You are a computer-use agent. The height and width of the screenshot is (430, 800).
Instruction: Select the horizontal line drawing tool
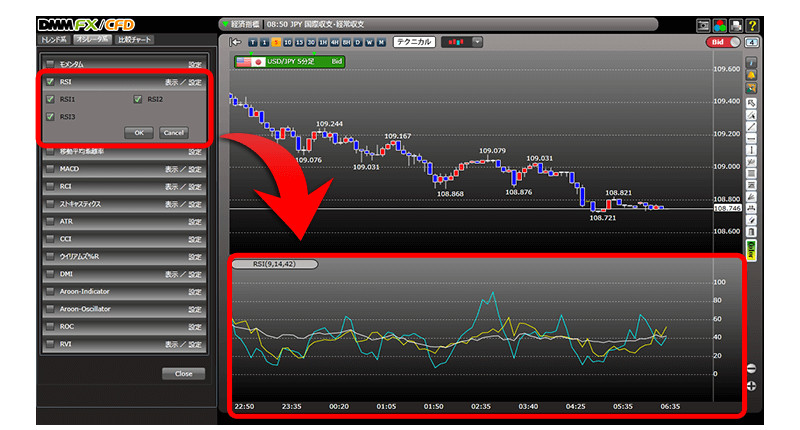pyautogui.click(x=752, y=138)
